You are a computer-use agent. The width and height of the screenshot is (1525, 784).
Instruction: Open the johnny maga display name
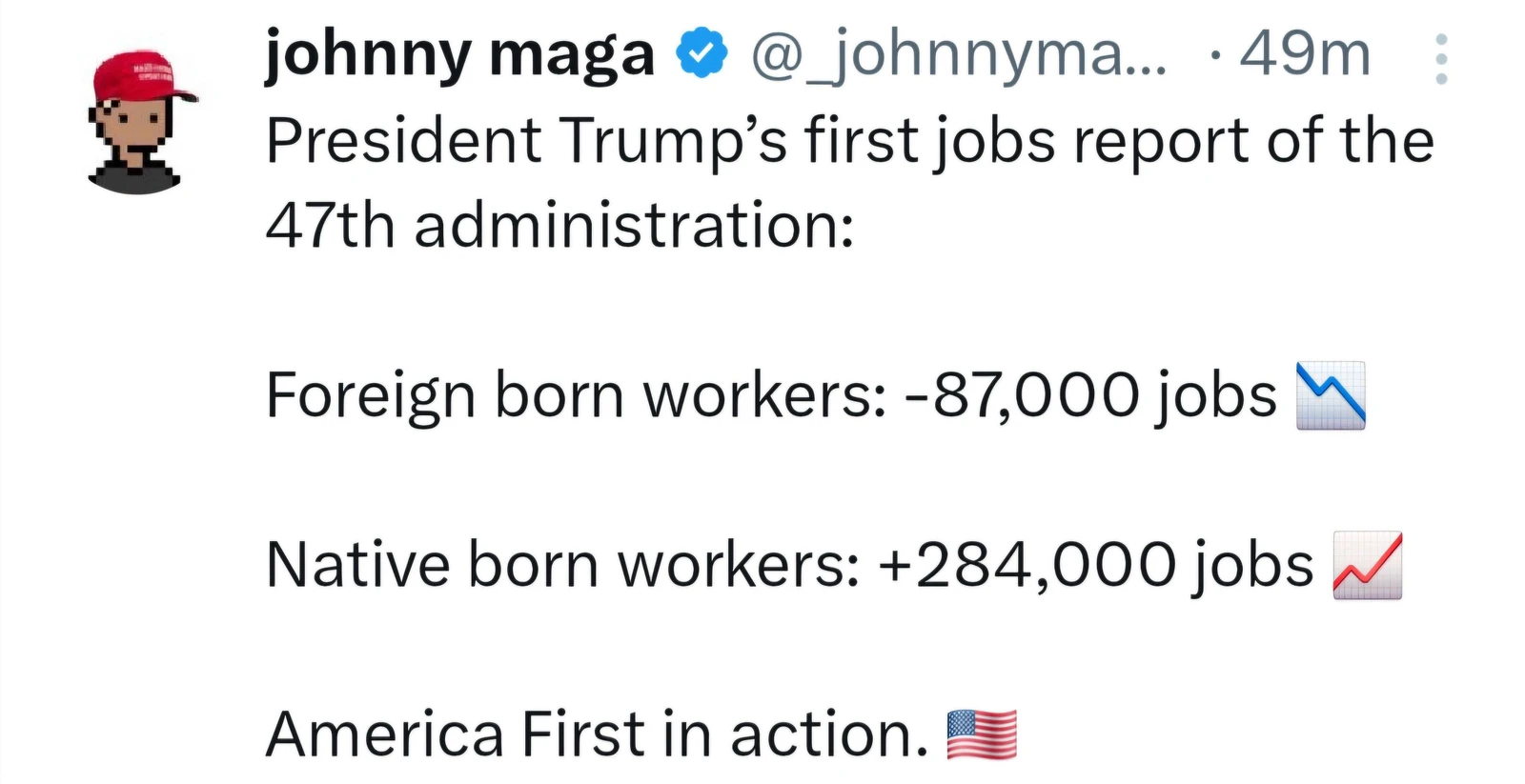[459, 54]
